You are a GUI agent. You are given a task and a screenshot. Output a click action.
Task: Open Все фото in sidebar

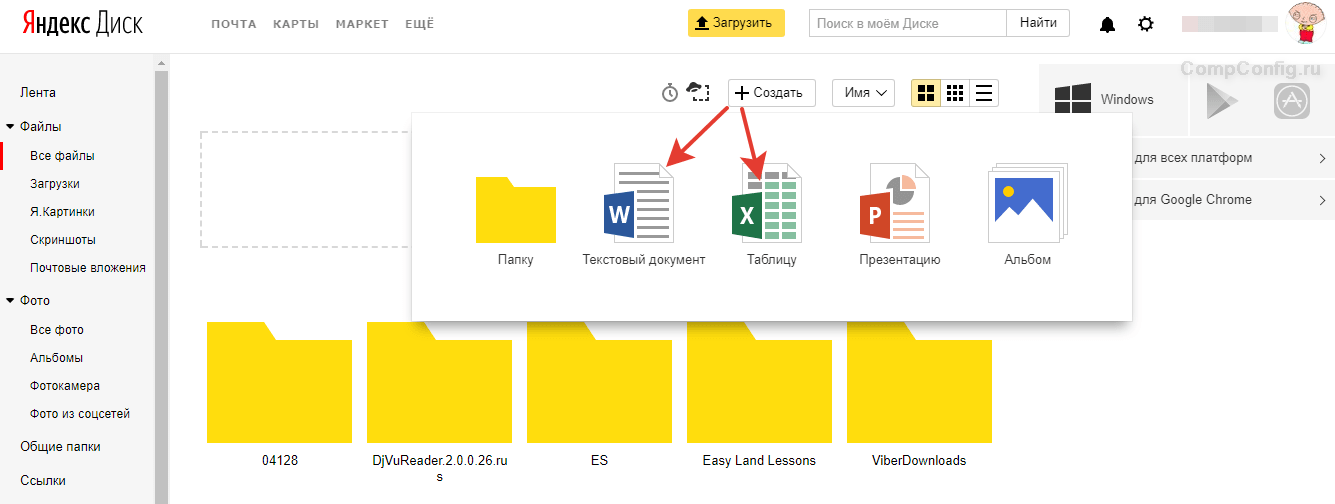[57, 330]
